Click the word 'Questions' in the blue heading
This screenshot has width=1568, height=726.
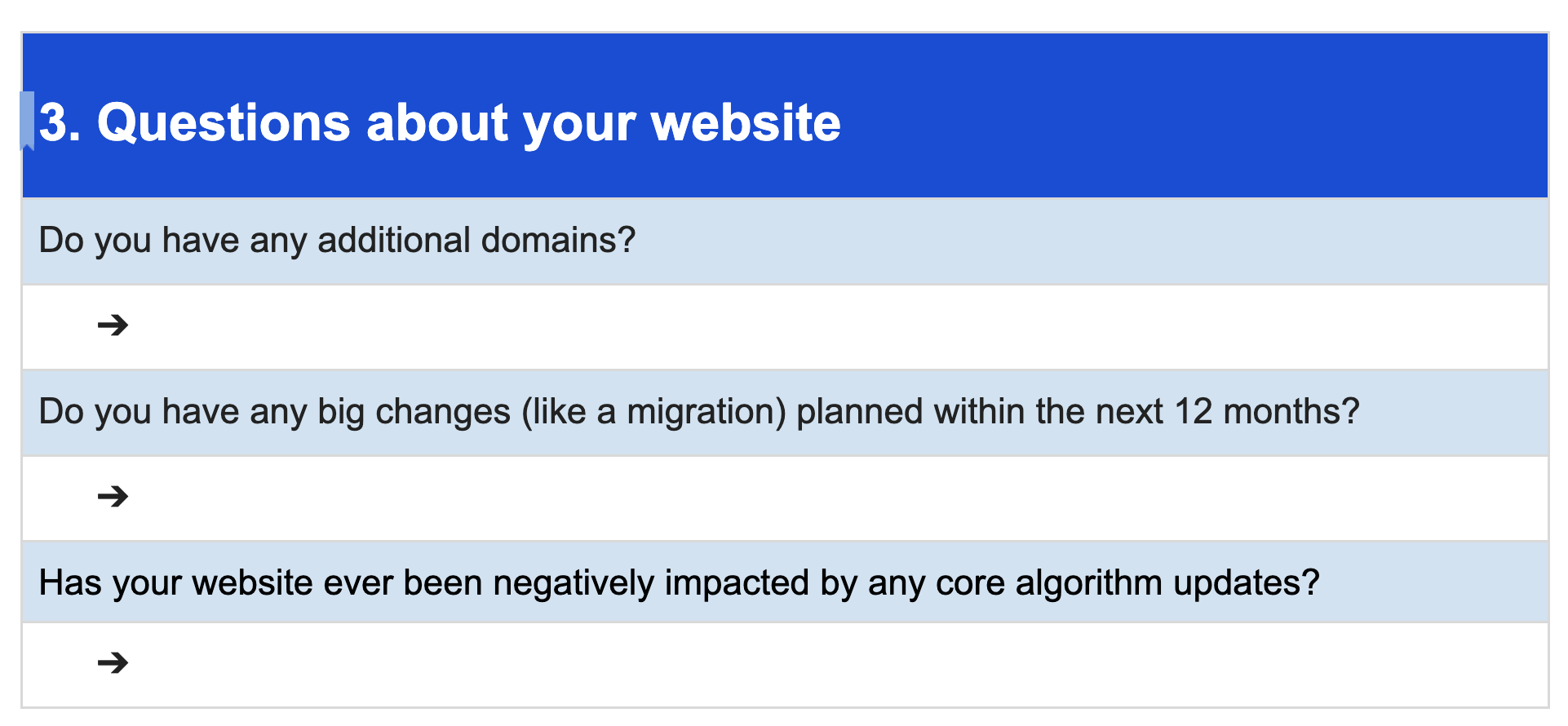pyautogui.click(x=224, y=123)
